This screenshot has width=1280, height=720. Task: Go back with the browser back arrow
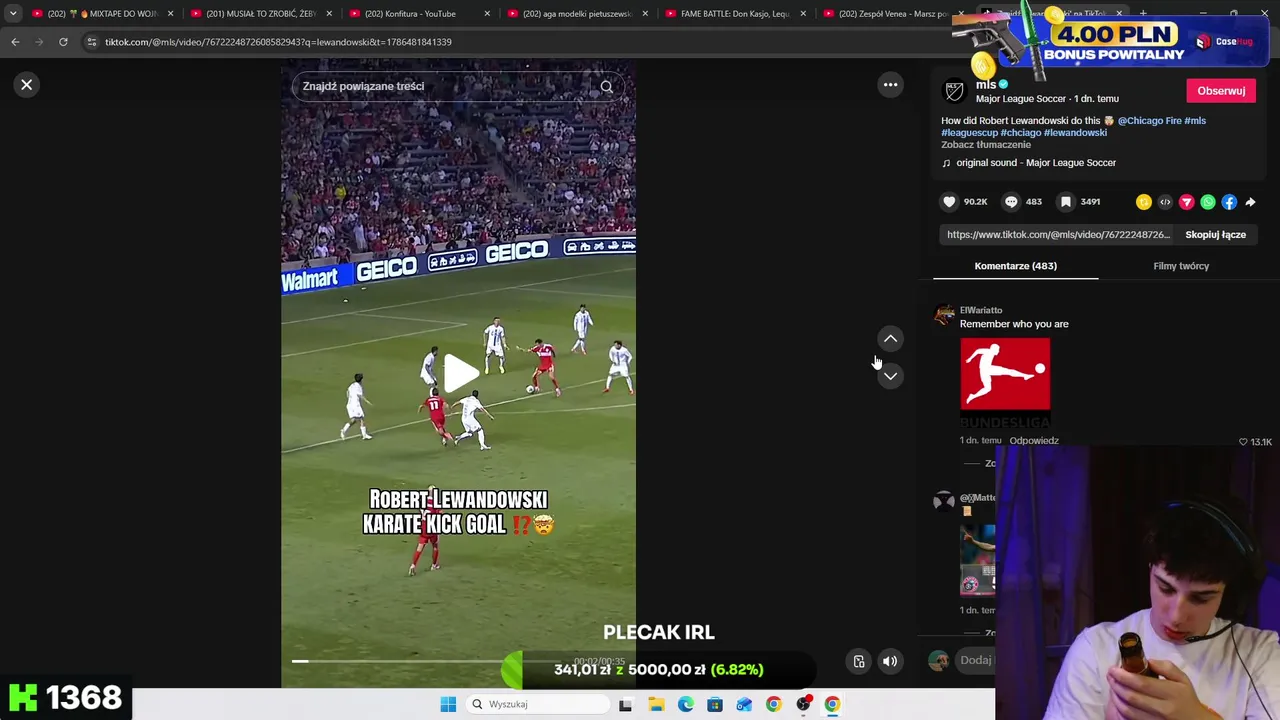pyautogui.click(x=15, y=42)
